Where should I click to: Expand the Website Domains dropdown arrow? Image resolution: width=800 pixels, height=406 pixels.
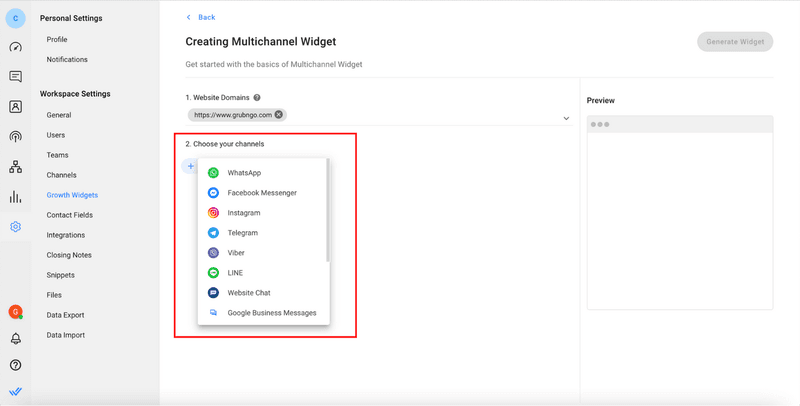pyautogui.click(x=566, y=118)
